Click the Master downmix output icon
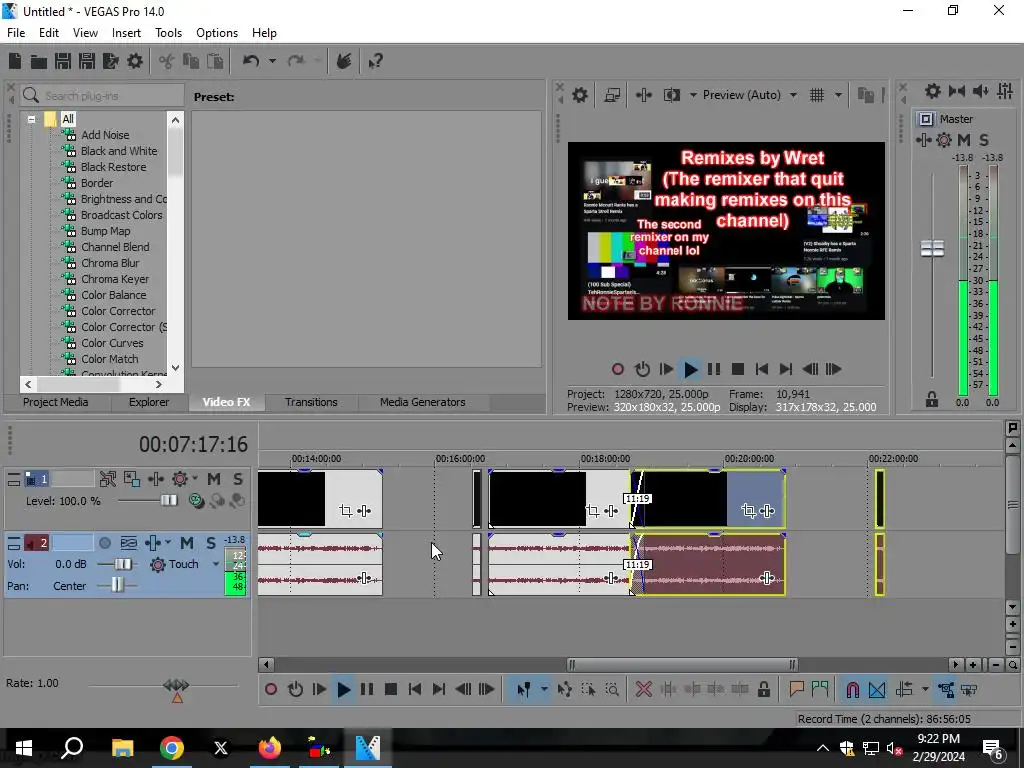 coord(957,91)
